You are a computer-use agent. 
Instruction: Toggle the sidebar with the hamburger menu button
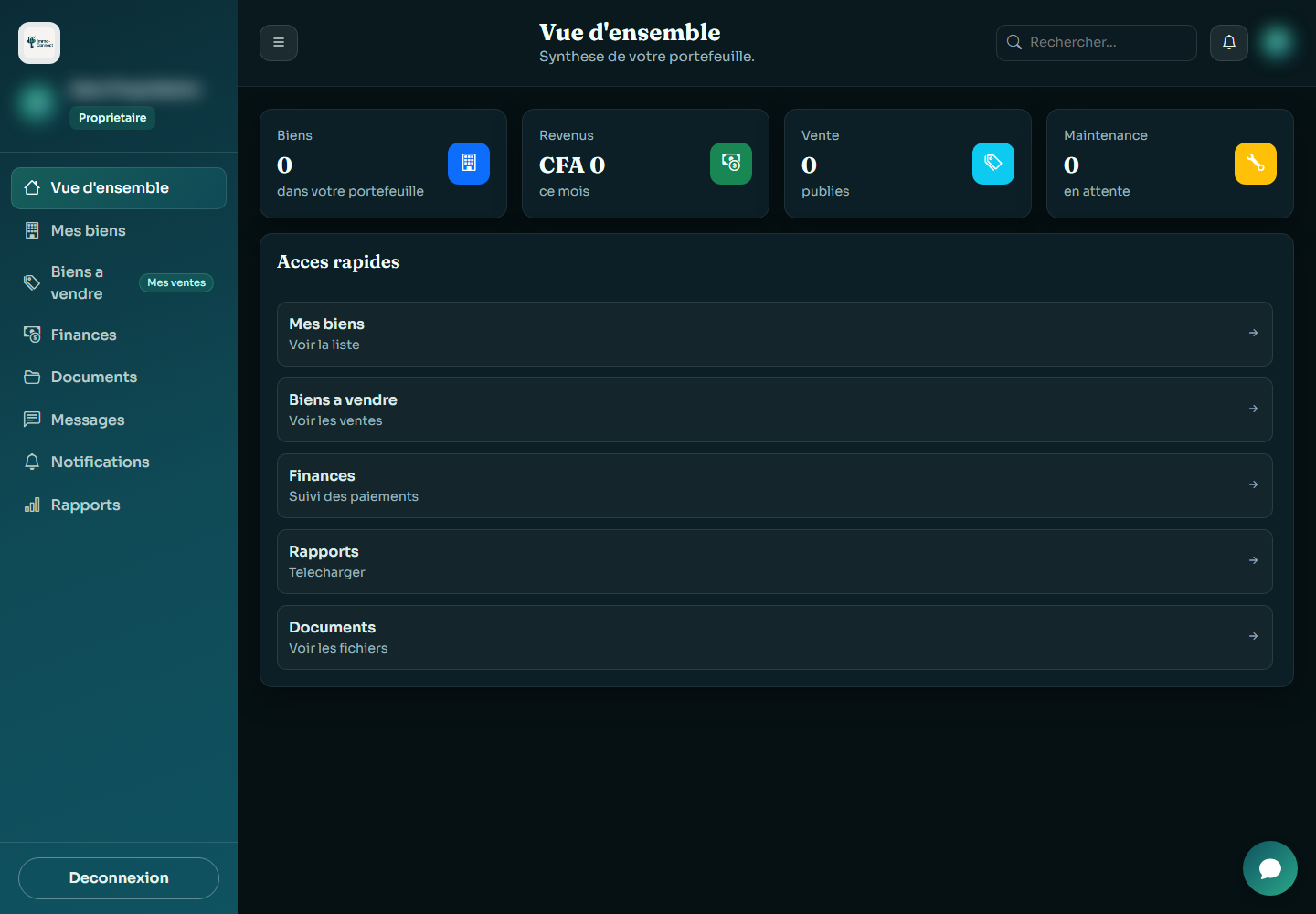[279, 43]
